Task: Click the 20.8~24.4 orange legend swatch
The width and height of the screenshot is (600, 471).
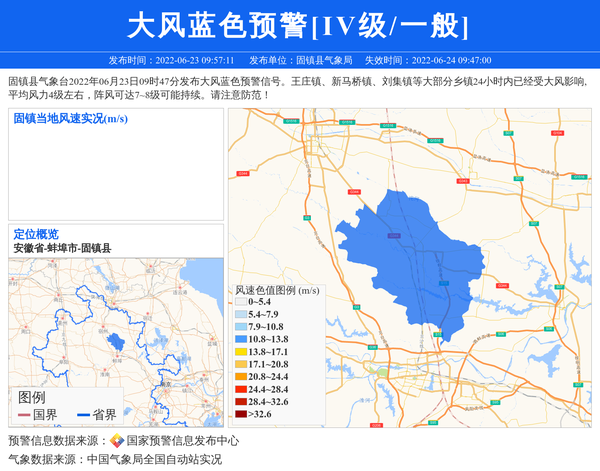Action: (240, 377)
